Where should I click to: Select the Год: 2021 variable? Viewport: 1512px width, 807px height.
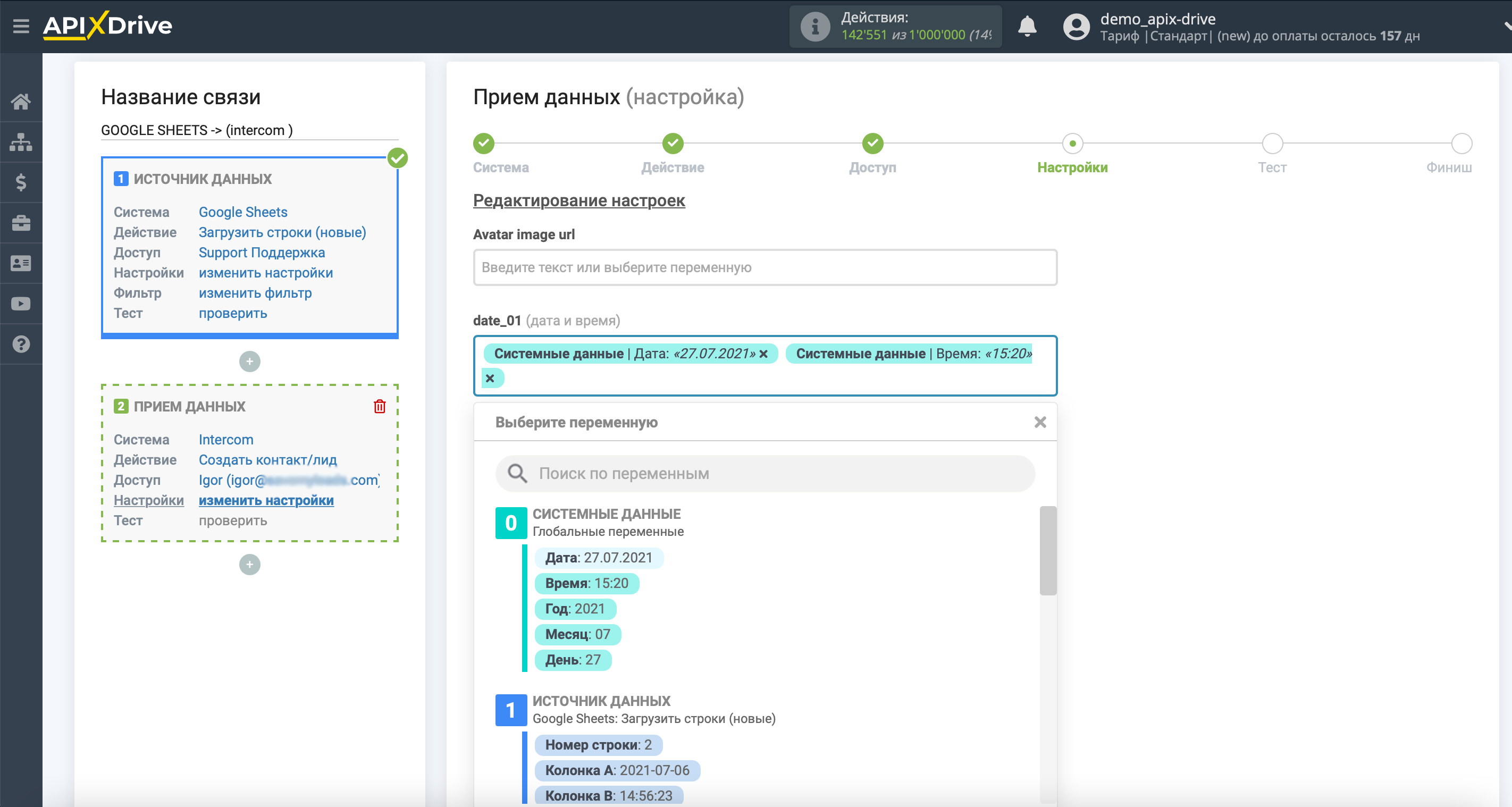click(575, 609)
